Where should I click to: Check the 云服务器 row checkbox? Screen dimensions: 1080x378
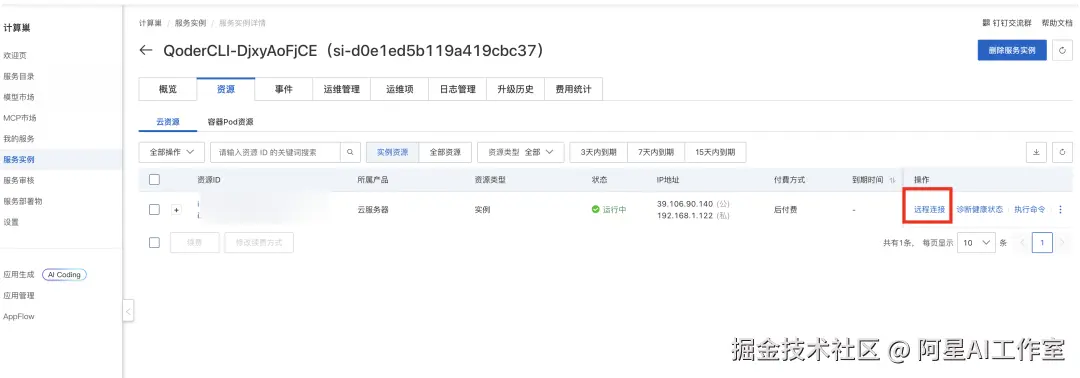[154, 209]
